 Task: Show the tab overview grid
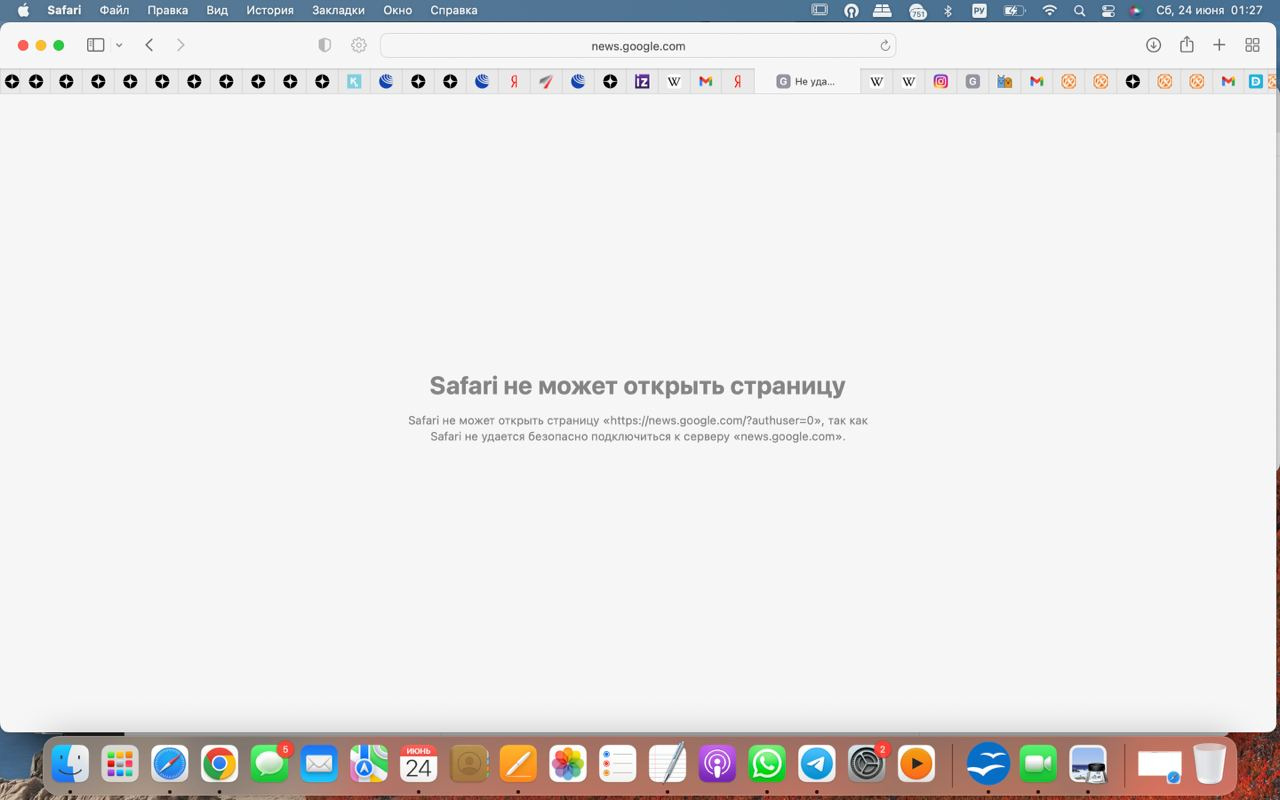[1252, 45]
